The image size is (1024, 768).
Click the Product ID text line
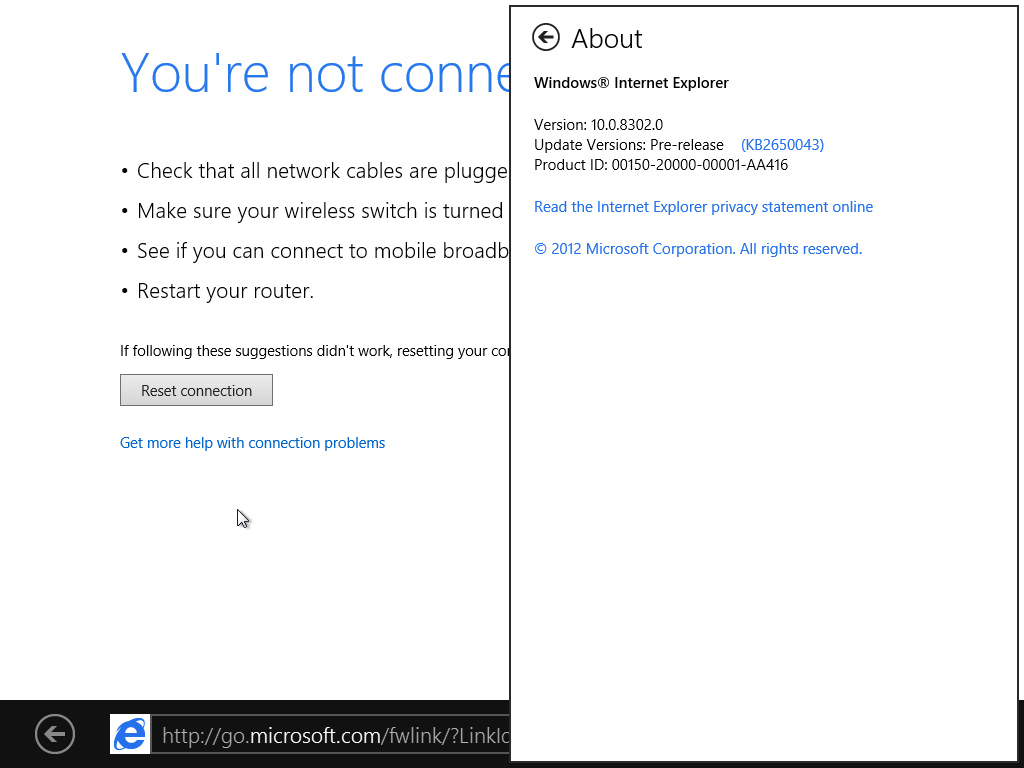[x=661, y=165]
